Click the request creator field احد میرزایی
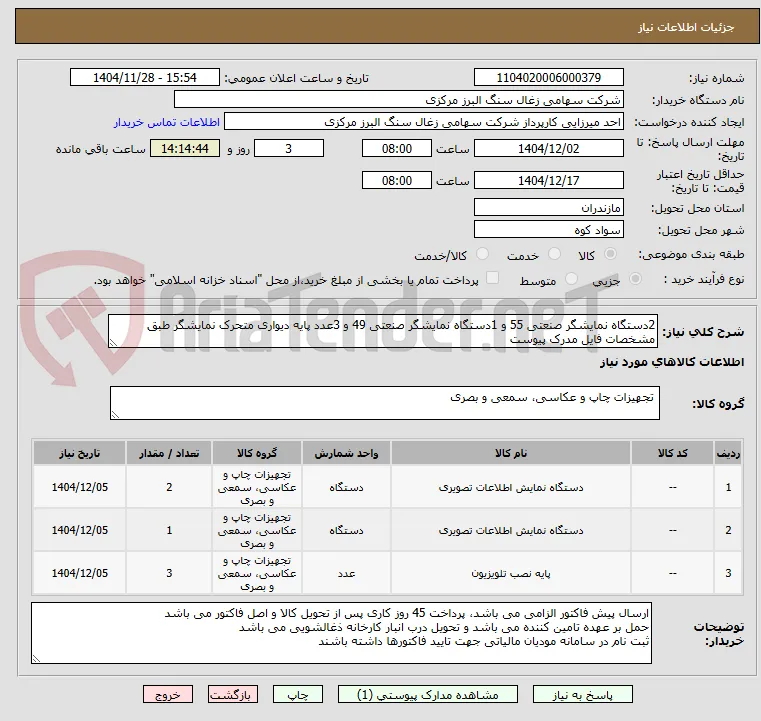Screen dimensions: 761x721 424,122
